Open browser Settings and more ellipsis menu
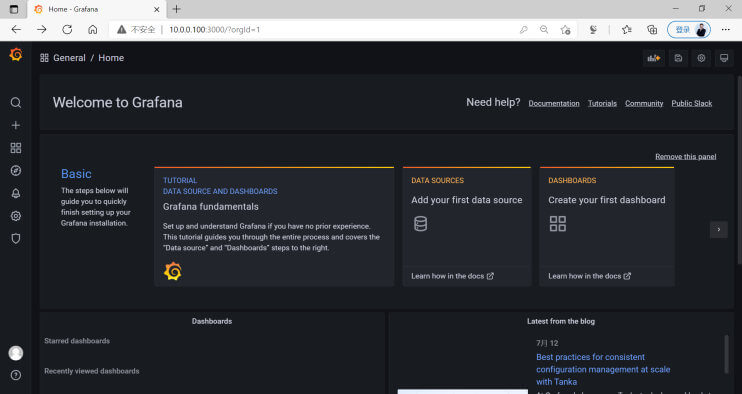 tap(725, 30)
